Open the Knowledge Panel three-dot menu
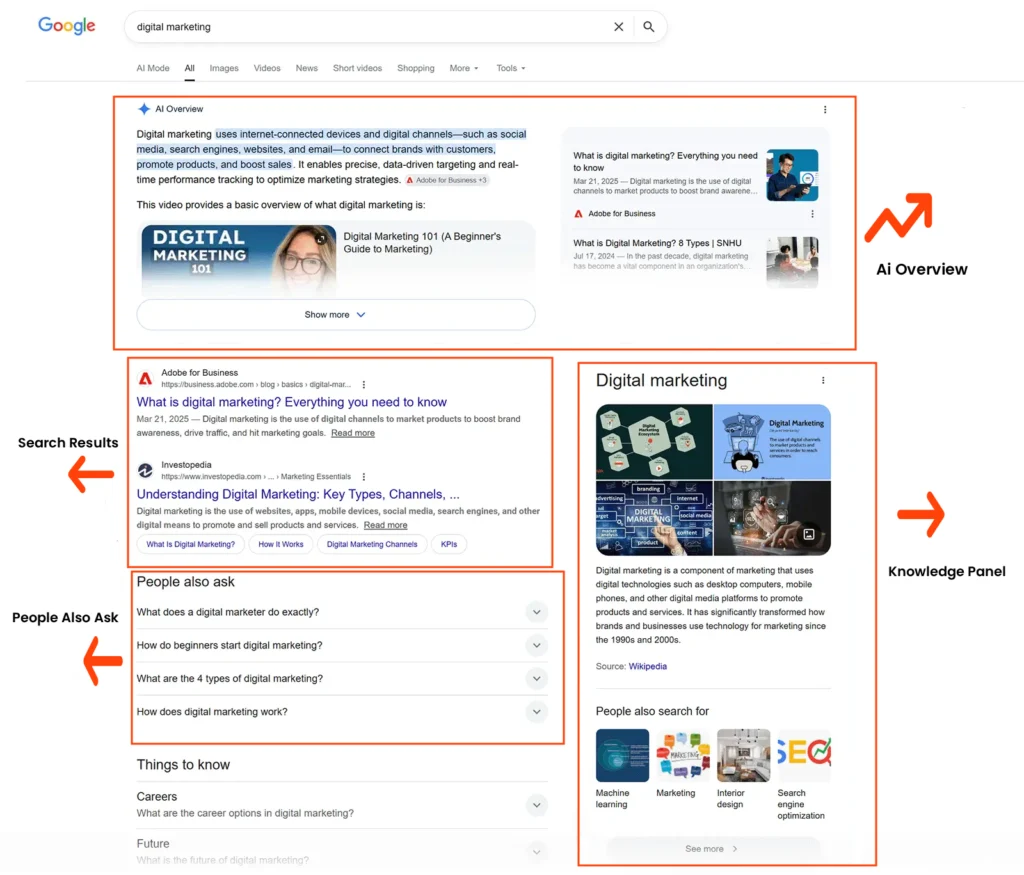The height and width of the screenshot is (875, 1024). [823, 381]
